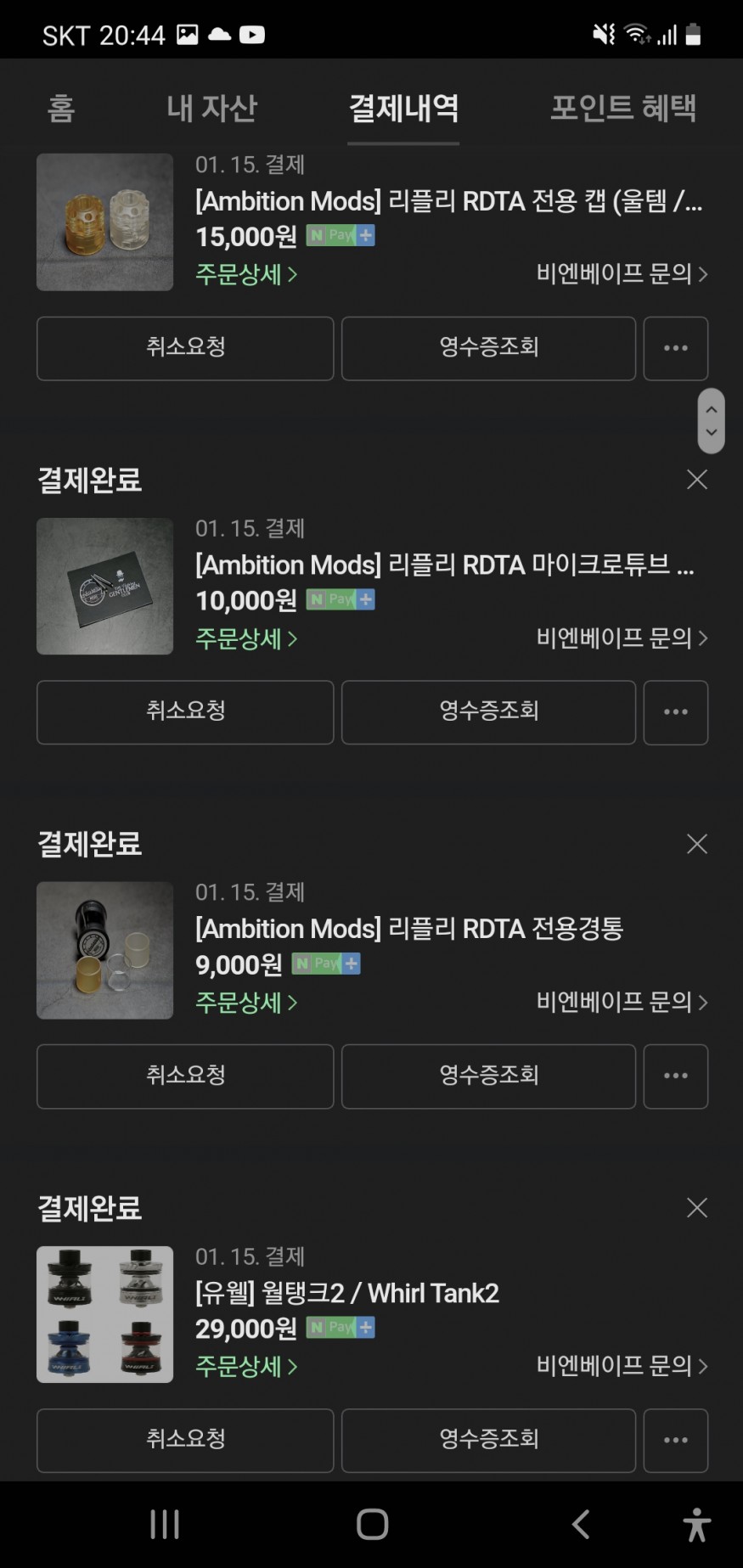Expand 주문상세 for 리플리 RDTA 전용경통
This screenshot has width=743, height=1568.
point(246,1003)
